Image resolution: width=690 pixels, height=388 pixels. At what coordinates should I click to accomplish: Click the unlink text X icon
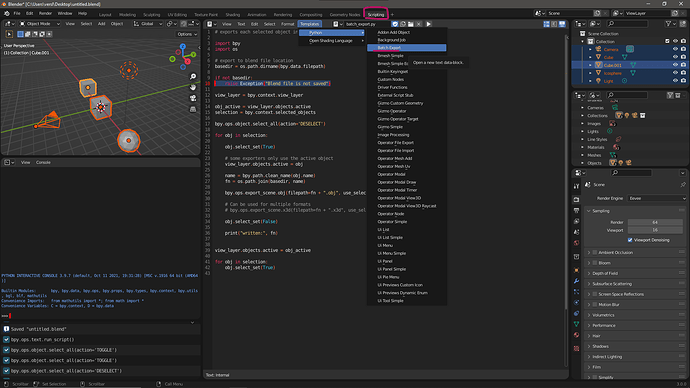tap(418, 24)
